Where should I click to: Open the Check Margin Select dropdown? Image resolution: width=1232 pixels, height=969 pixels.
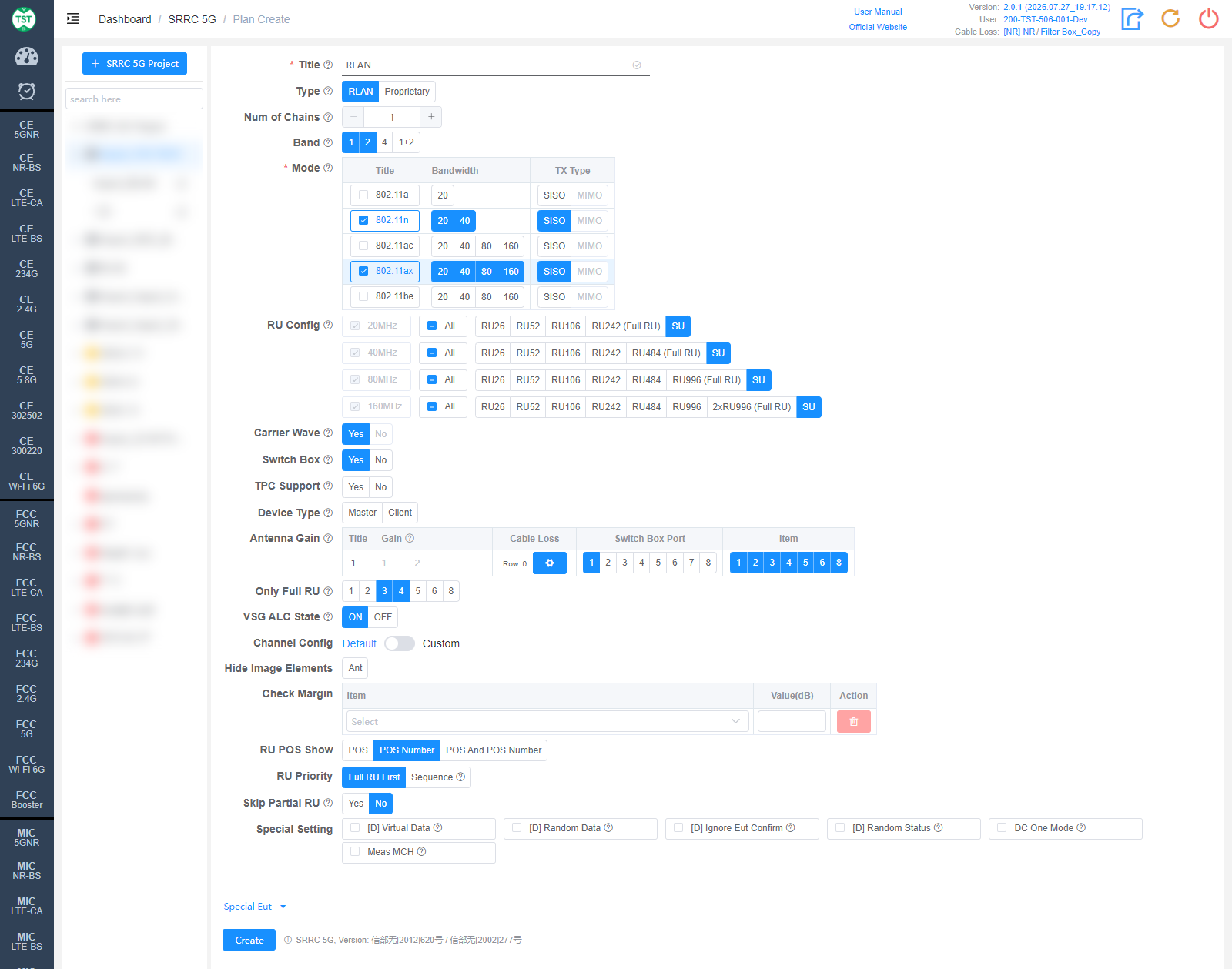tap(547, 721)
